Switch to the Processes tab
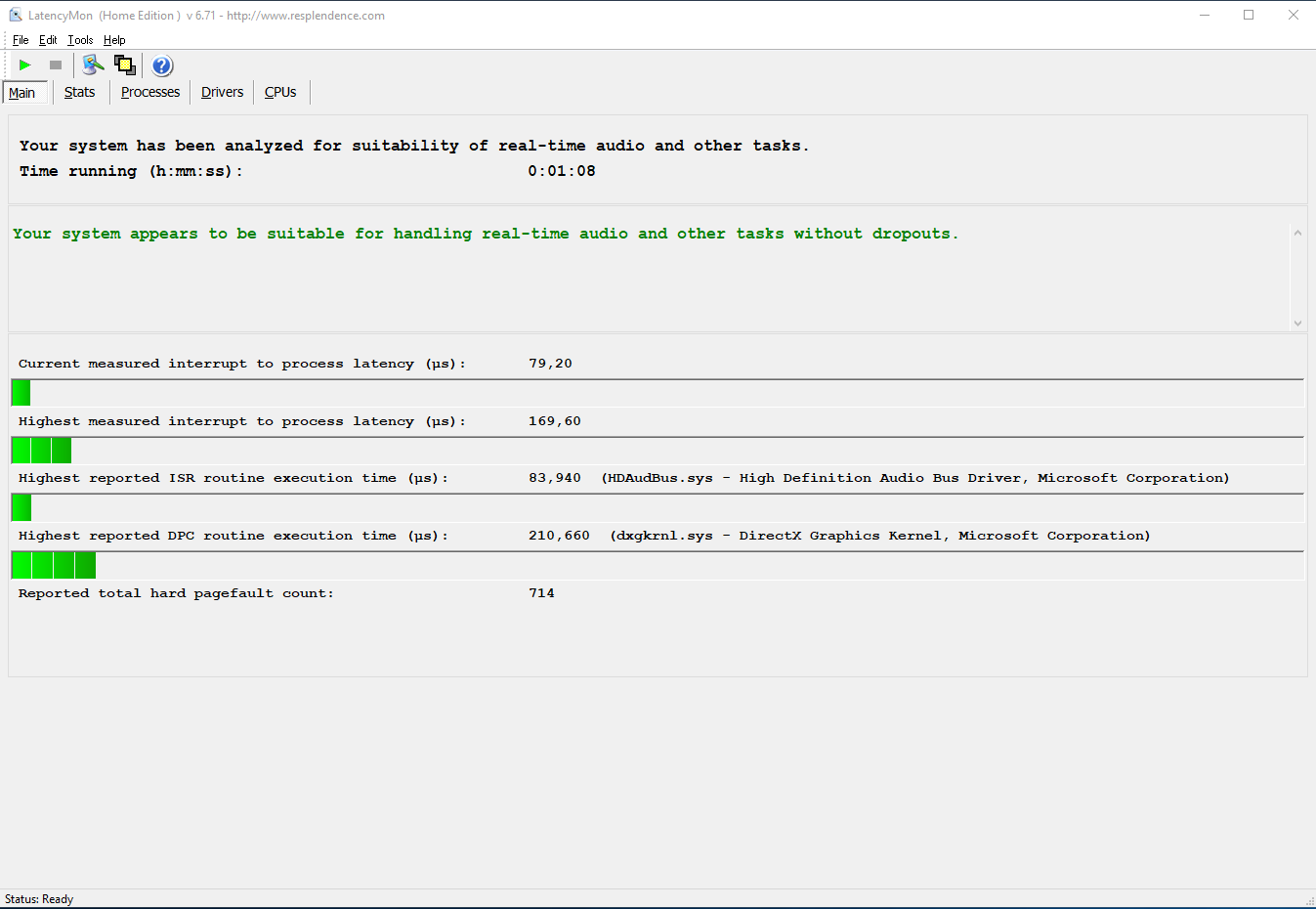The image size is (1316, 909). coord(150,92)
